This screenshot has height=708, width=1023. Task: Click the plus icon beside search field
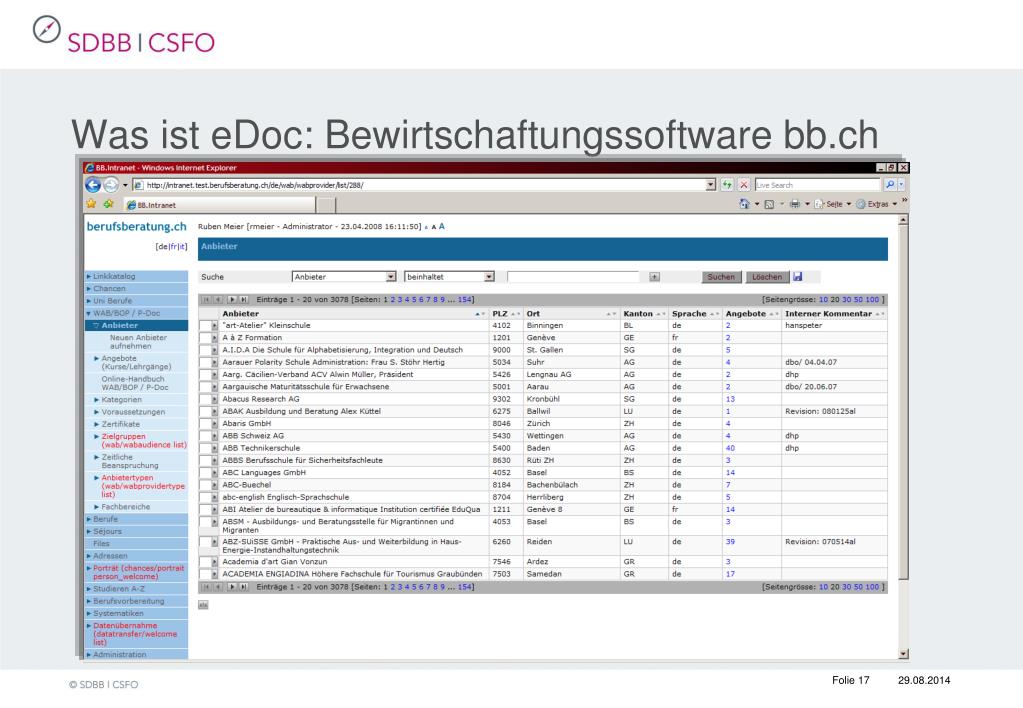coord(654,277)
